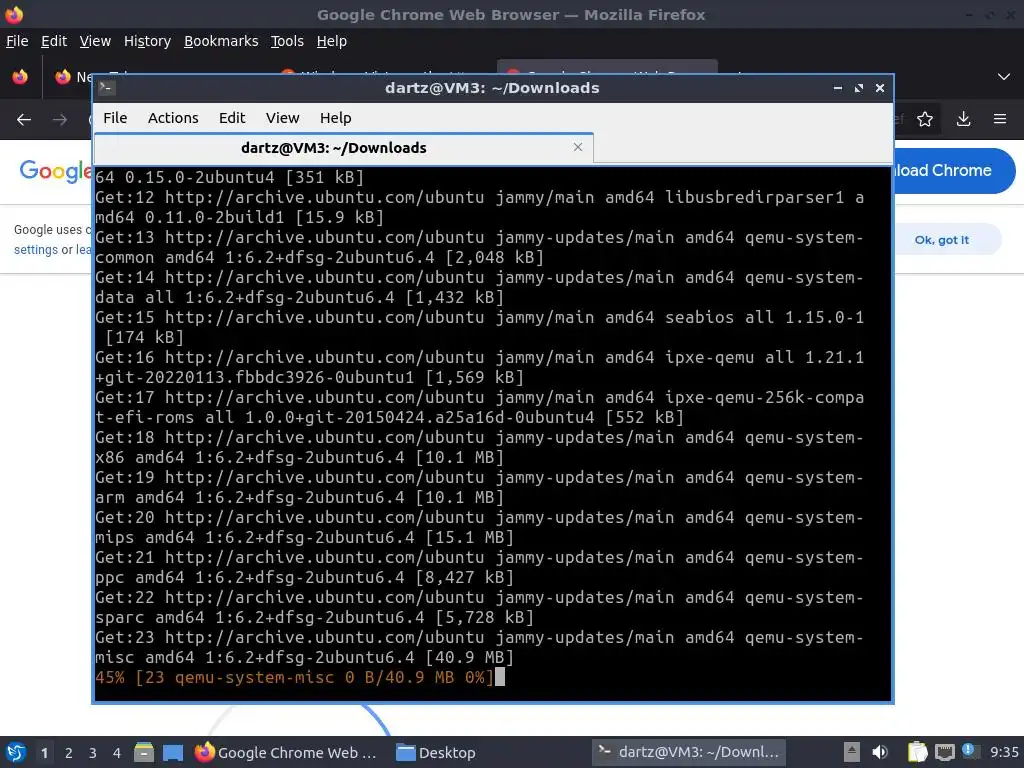
Task: Open the terminal Help menu
Action: pos(336,118)
